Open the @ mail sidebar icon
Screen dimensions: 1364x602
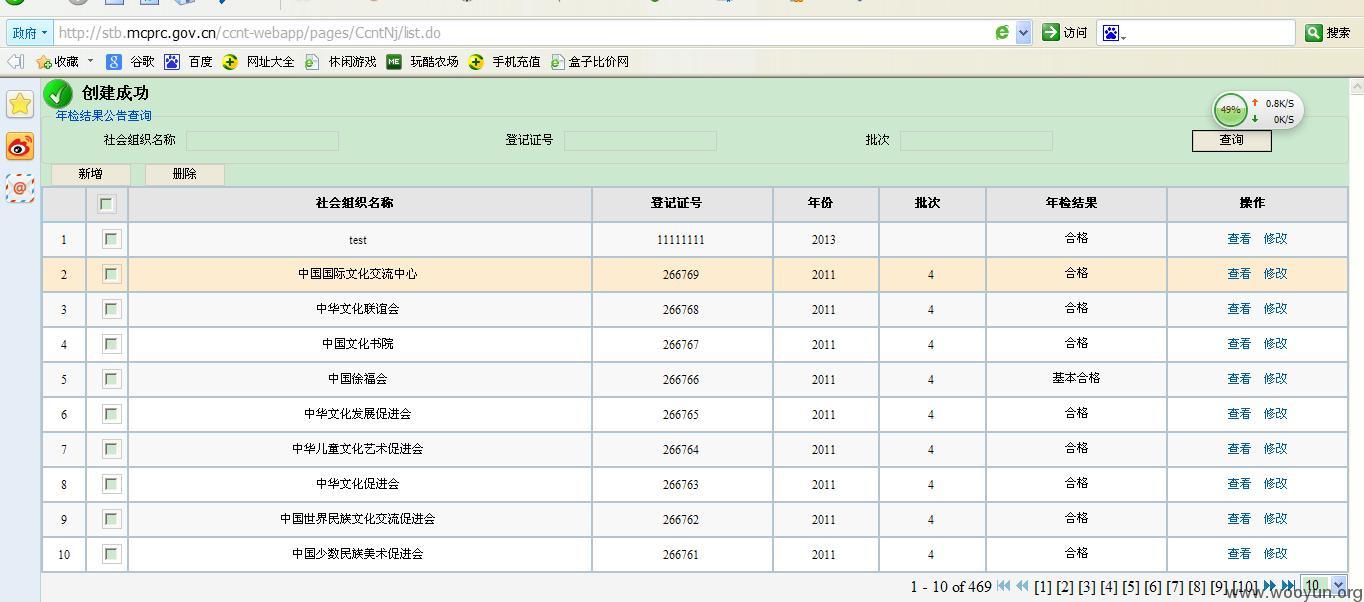[x=20, y=188]
